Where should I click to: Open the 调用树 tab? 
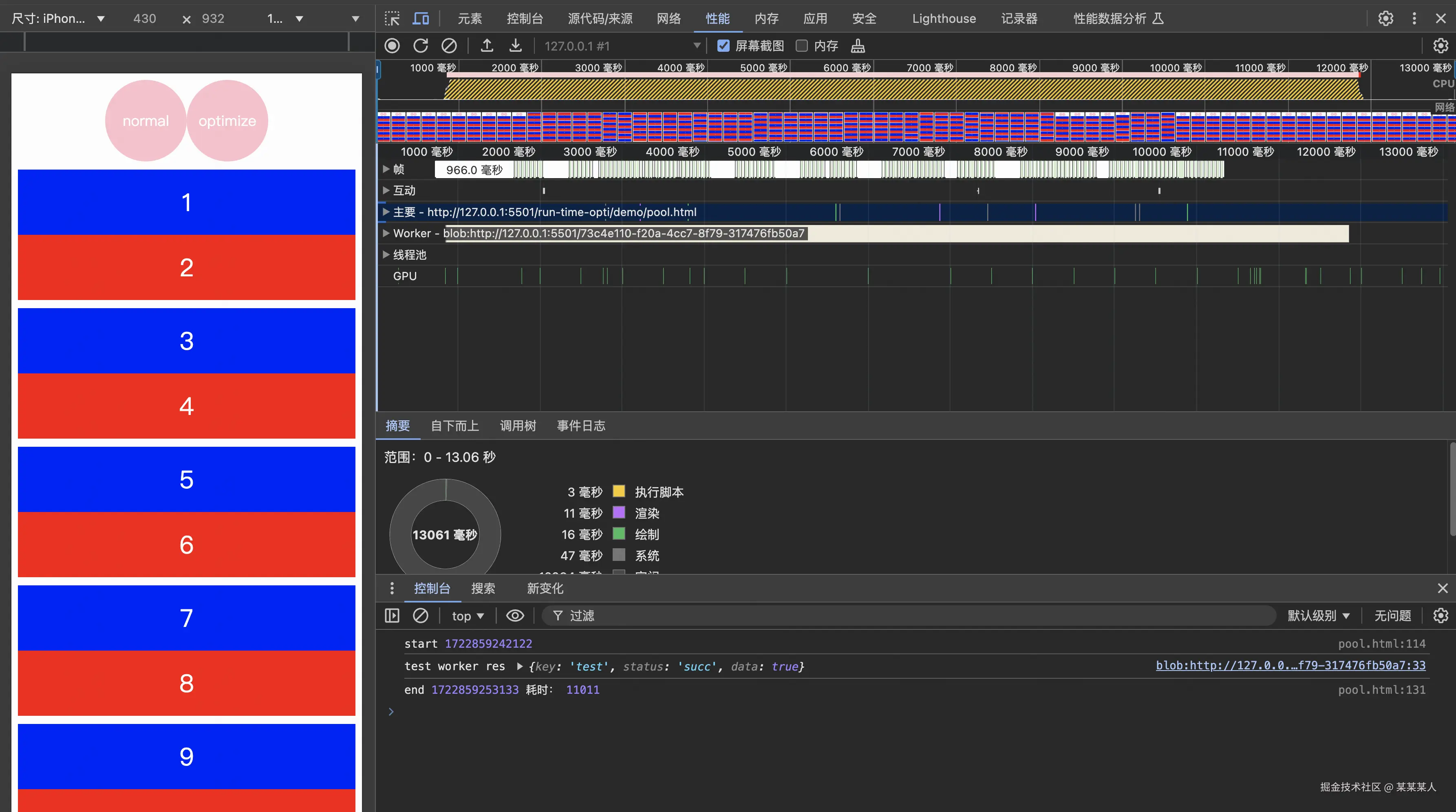[x=517, y=426]
